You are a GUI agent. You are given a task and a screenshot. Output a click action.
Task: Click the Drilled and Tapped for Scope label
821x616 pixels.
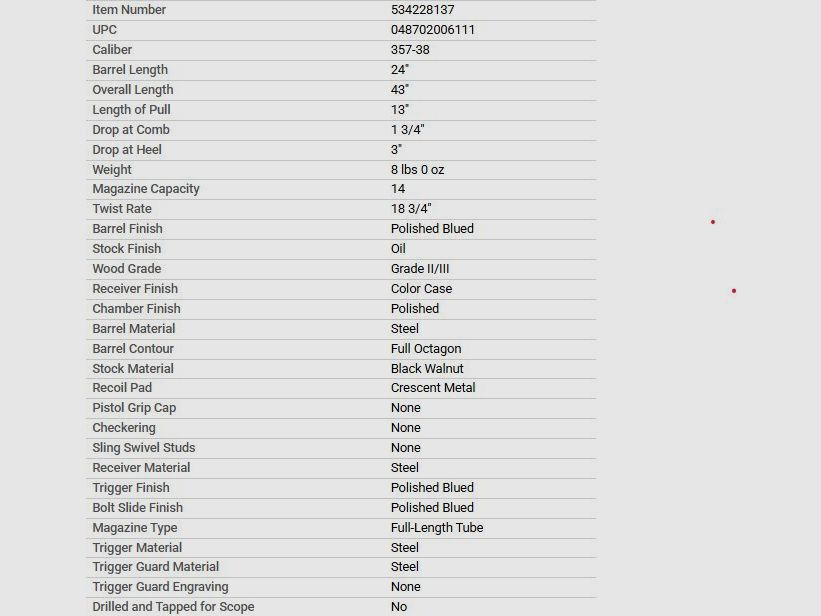click(173, 607)
